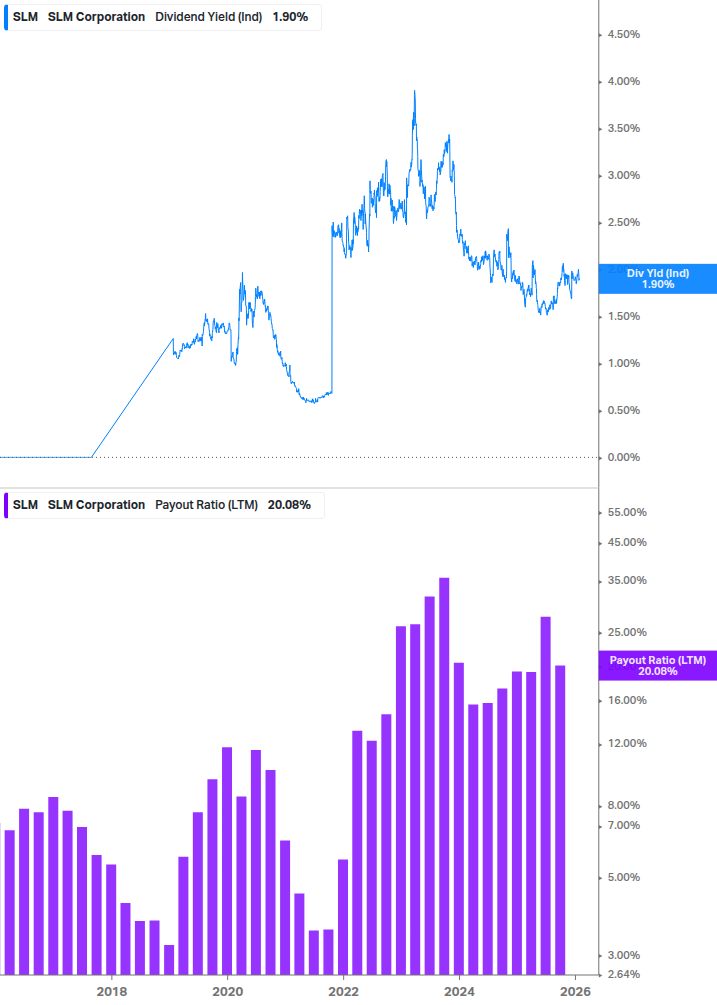Image resolution: width=717 pixels, height=1005 pixels.
Task: Click the 2.50% dividend yield axis label
Action: click(x=623, y=222)
